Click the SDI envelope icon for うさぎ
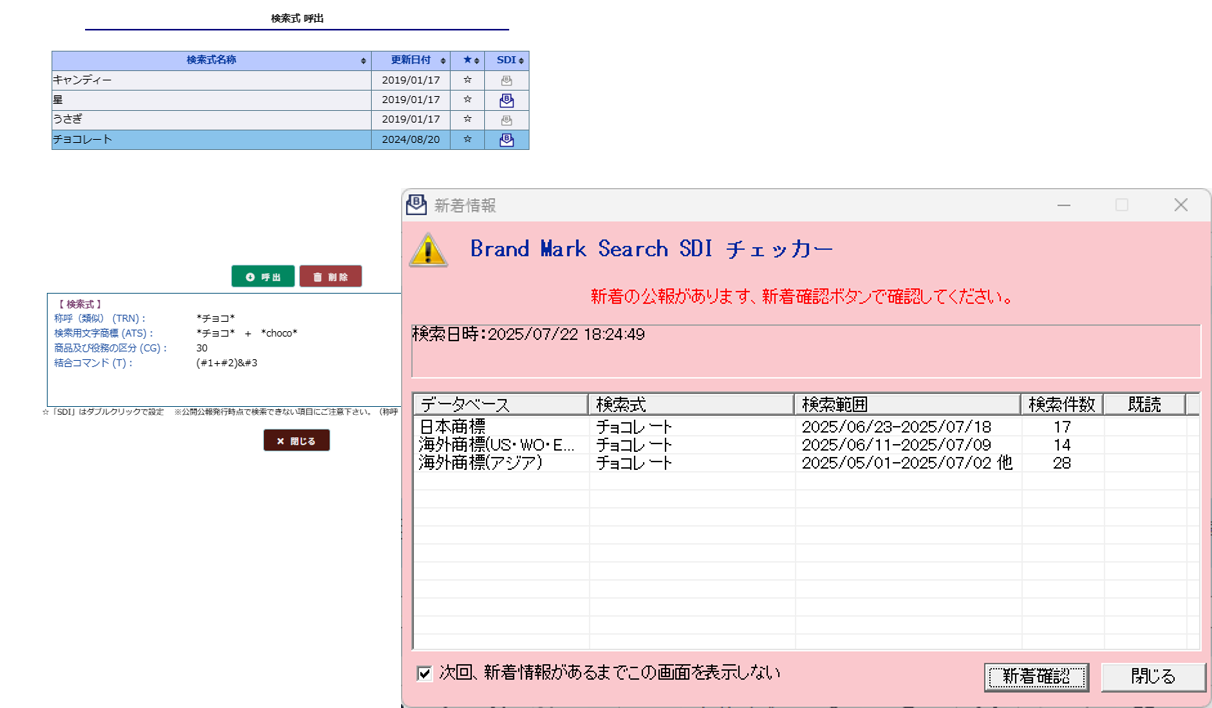 coord(506,120)
